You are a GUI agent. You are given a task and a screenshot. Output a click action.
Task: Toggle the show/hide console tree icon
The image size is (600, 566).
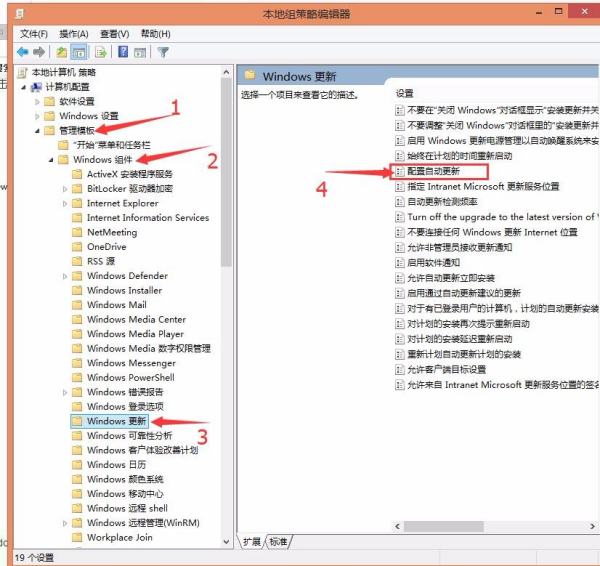pos(79,52)
